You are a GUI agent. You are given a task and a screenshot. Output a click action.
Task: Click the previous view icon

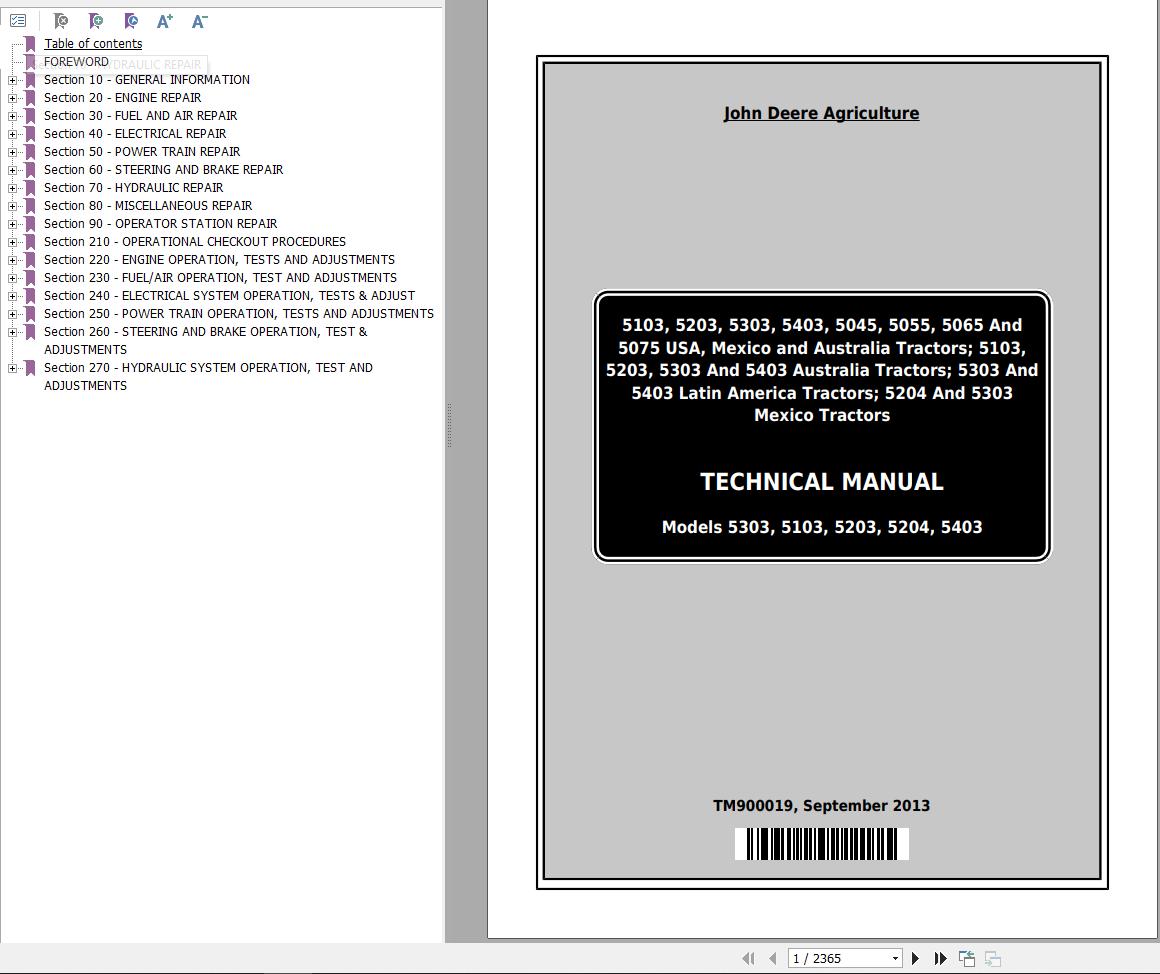[967, 958]
